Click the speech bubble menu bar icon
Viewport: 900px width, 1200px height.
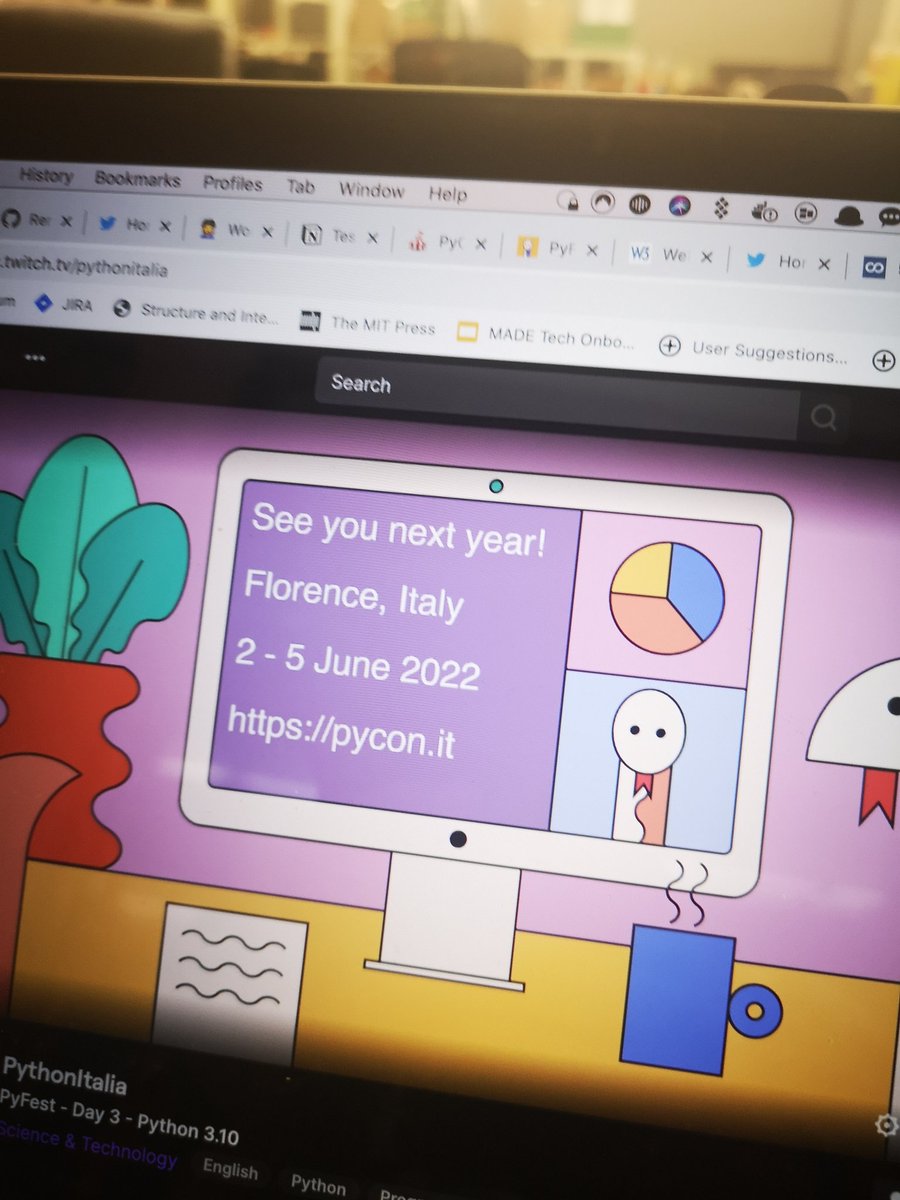(x=888, y=217)
